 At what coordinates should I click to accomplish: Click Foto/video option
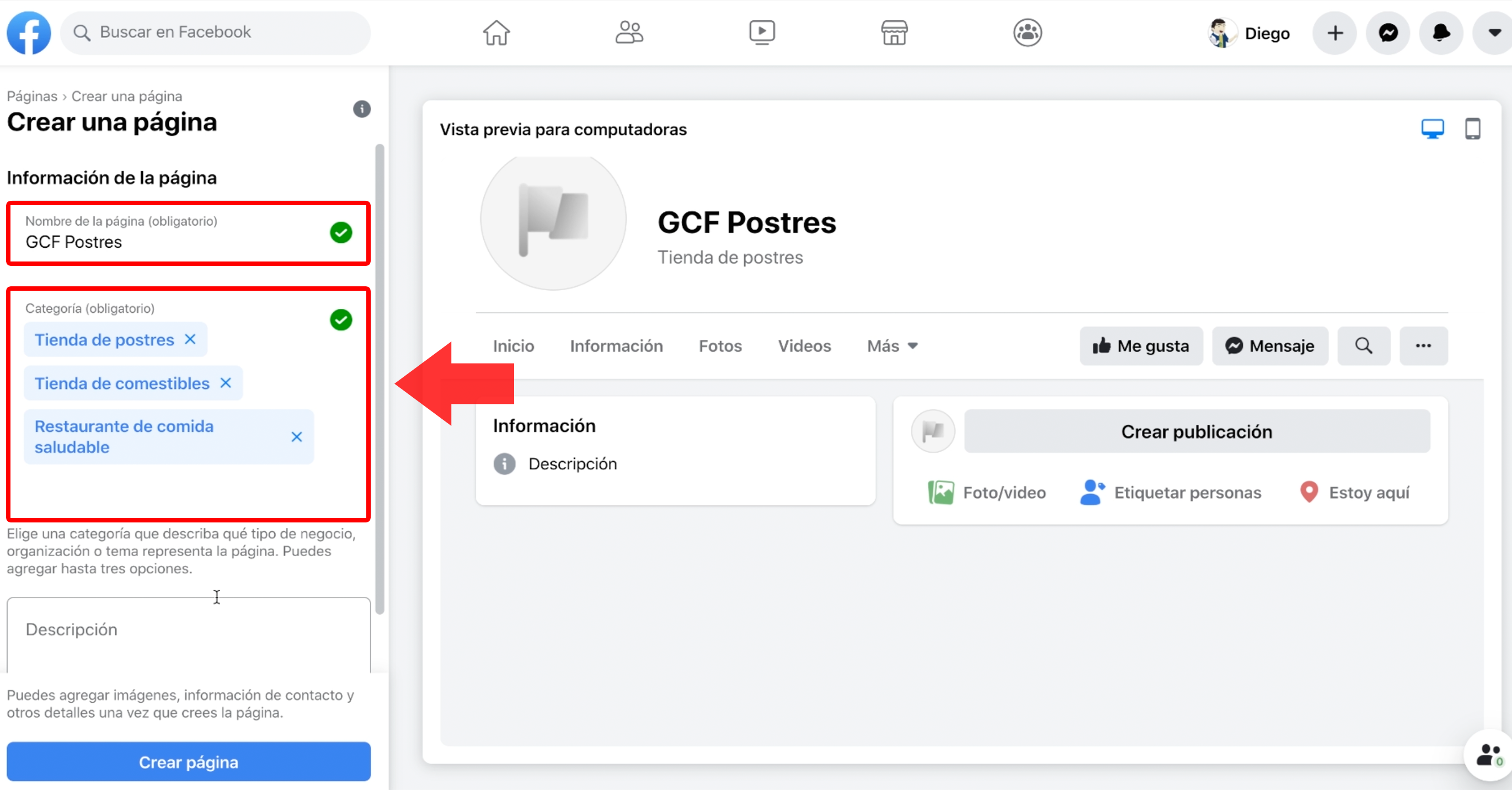tap(987, 492)
